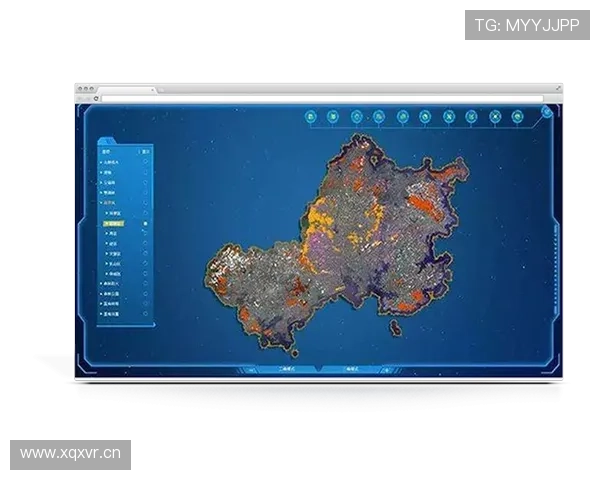
Task: Toggle the circle of the row just below the highlighted layer
Action: pos(145,233)
